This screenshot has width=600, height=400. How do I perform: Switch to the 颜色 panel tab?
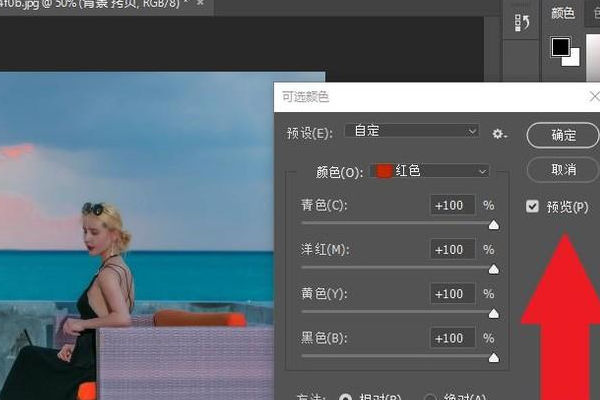point(563,13)
